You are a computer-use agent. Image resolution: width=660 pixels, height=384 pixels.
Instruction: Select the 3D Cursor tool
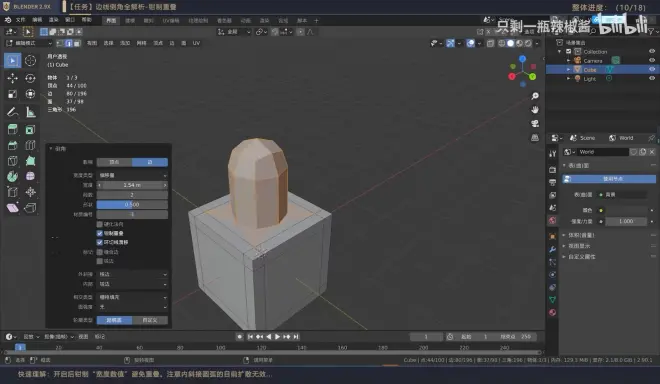30,61
